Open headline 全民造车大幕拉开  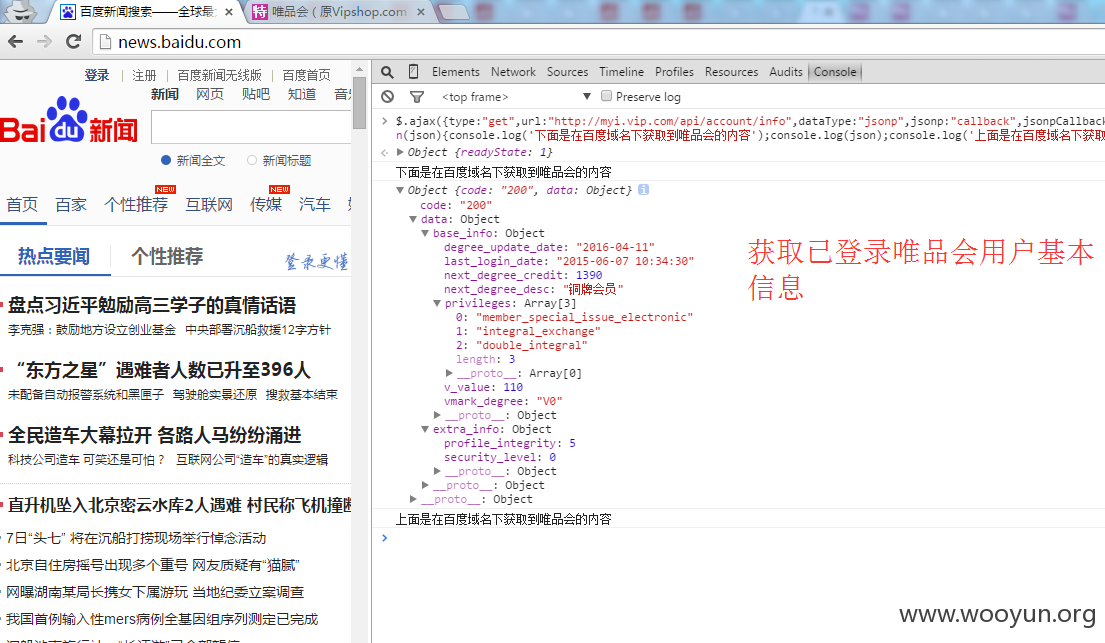(154, 435)
